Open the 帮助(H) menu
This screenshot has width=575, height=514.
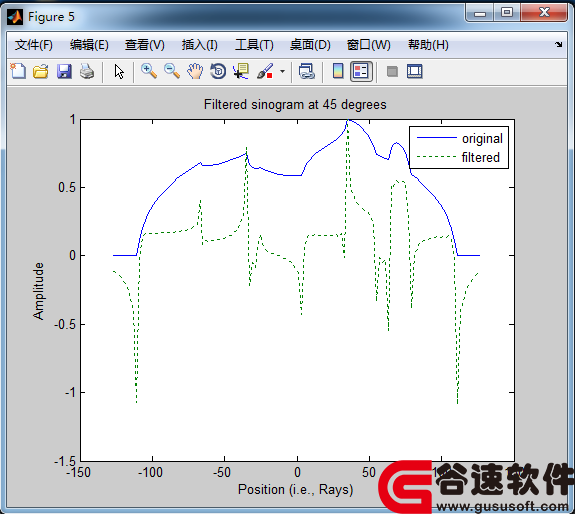click(428, 45)
